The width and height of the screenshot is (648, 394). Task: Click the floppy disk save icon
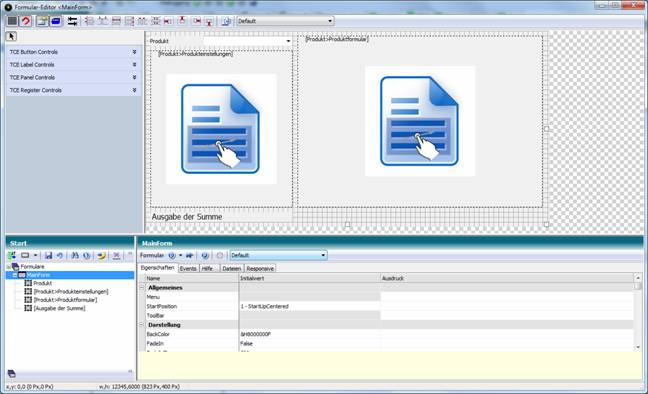[x=48, y=256]
